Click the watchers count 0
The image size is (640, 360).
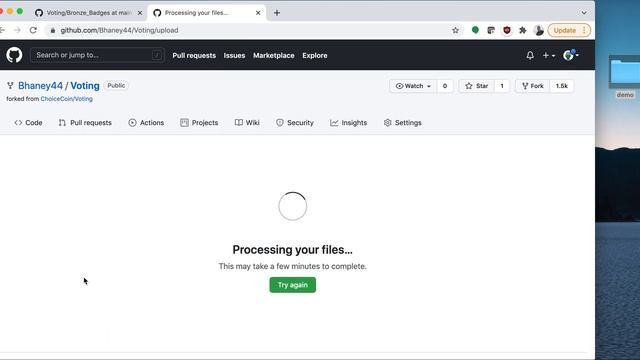point(445,86)
